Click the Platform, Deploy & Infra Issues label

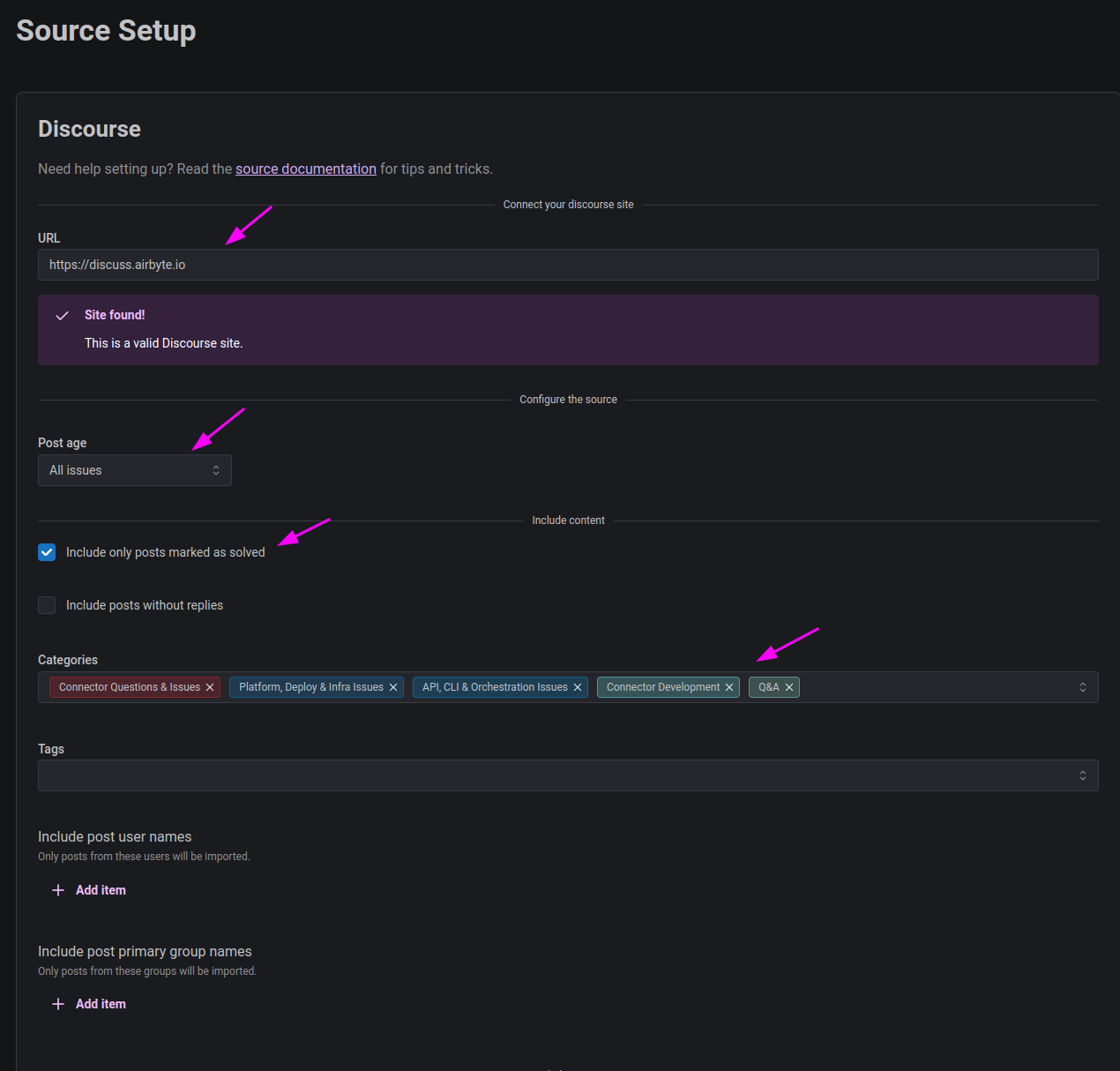point(311,687)
